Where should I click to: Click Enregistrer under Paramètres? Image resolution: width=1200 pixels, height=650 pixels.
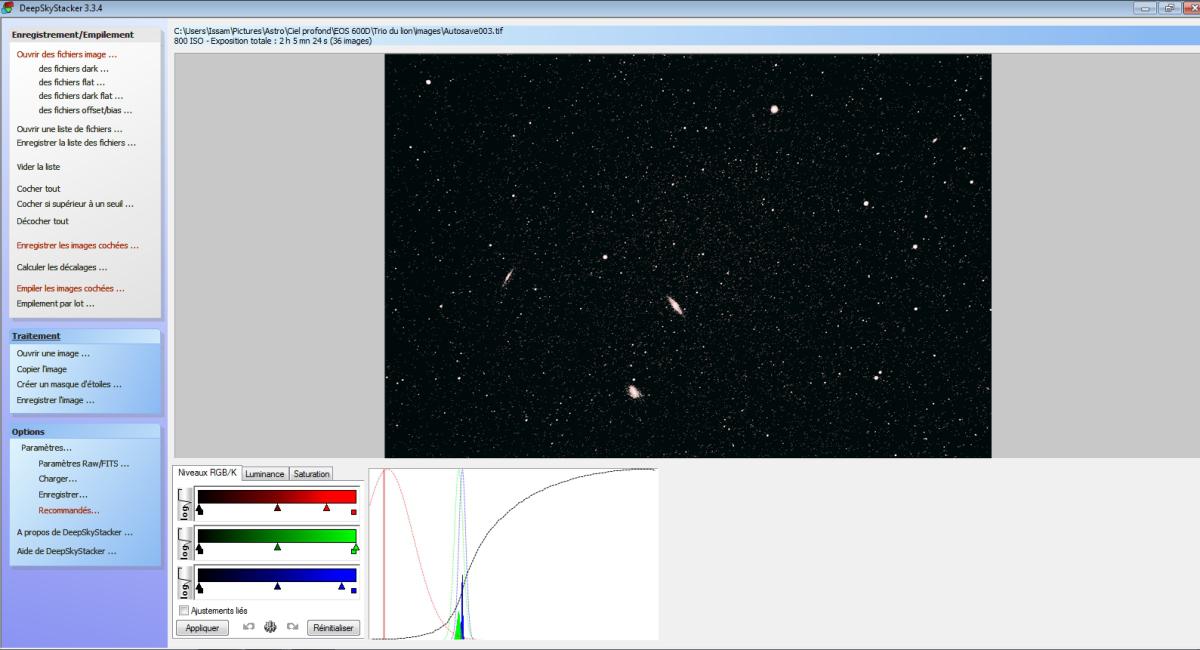[63, 495]
